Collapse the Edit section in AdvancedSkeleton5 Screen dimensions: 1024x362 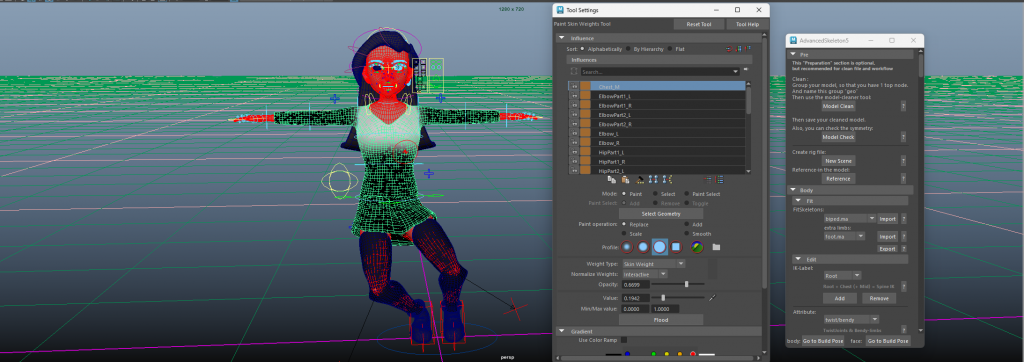[x=798, y=259]
